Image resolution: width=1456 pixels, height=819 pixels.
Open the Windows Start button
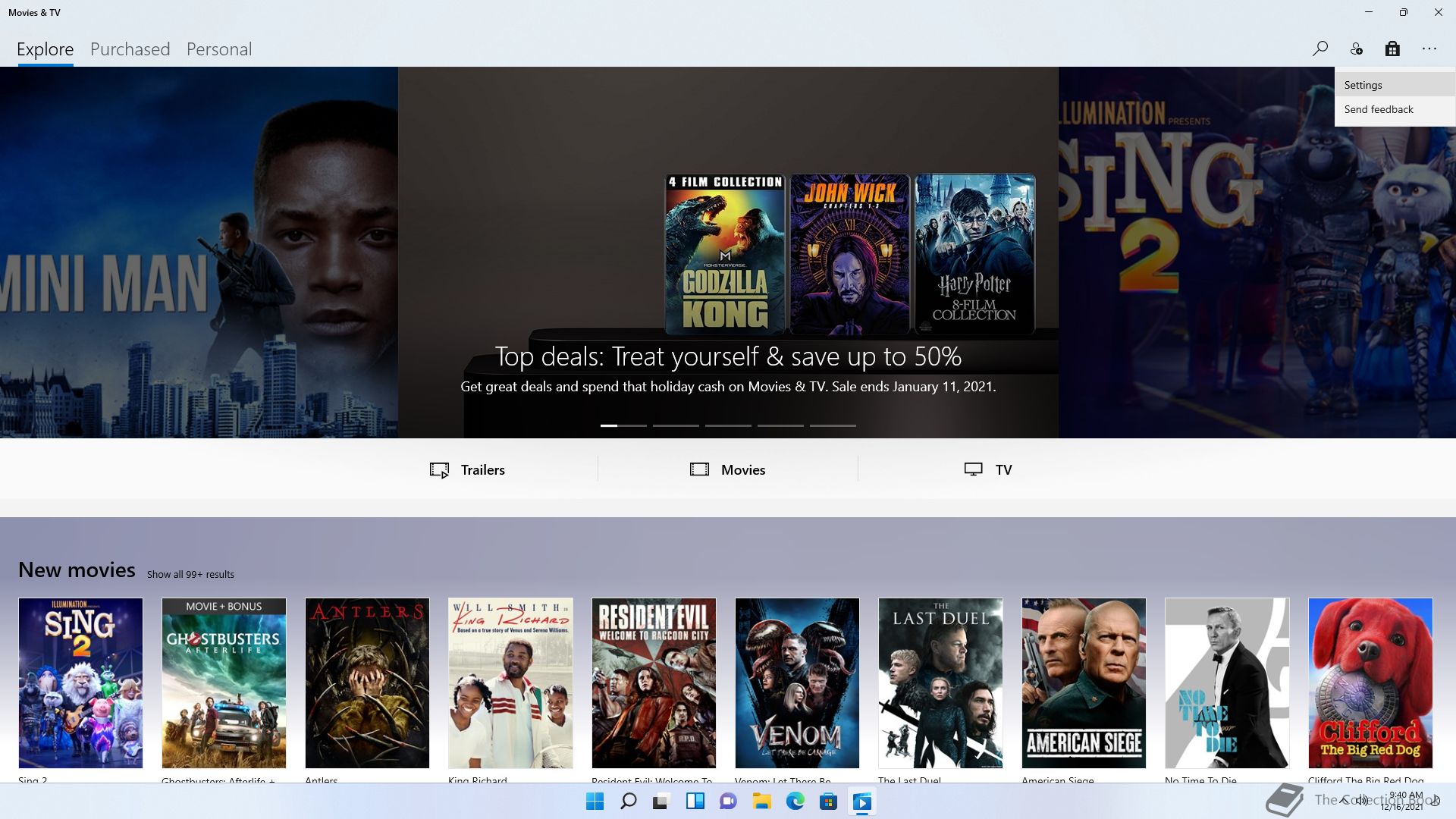595,802
